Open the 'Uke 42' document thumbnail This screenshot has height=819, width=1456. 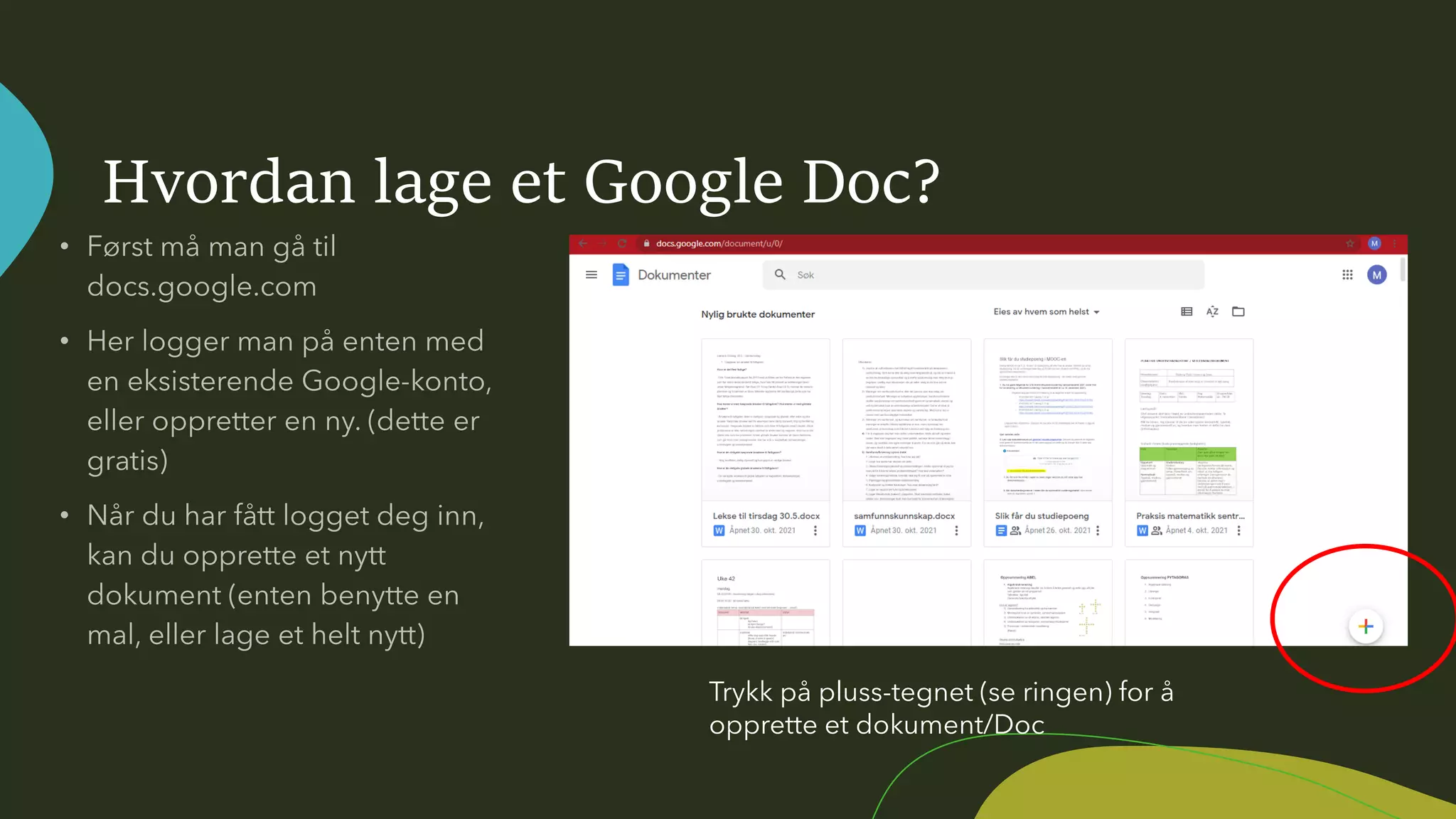pos(766,603)
